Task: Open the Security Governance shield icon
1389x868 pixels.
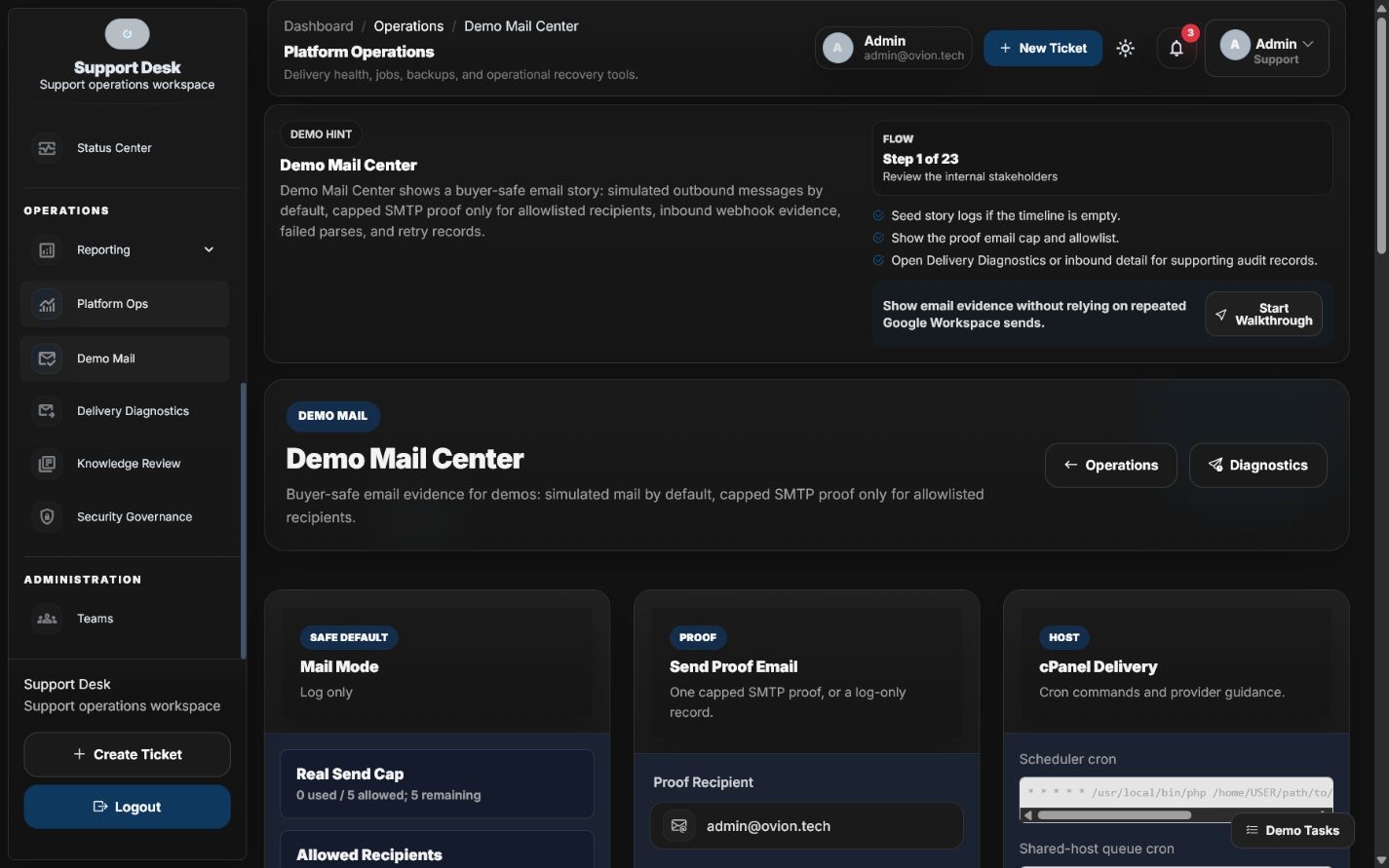Action: [x=47, y=516]
